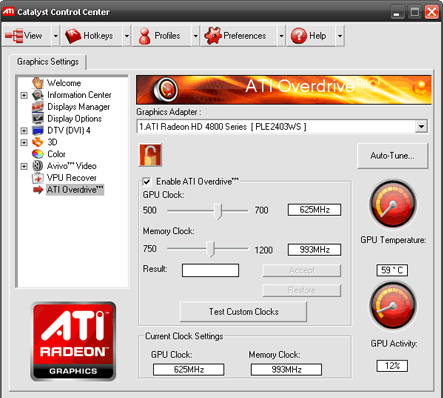Open the Graphics Adapter dropdown
The height and width of the screenshot is (398, 443).
421,127
